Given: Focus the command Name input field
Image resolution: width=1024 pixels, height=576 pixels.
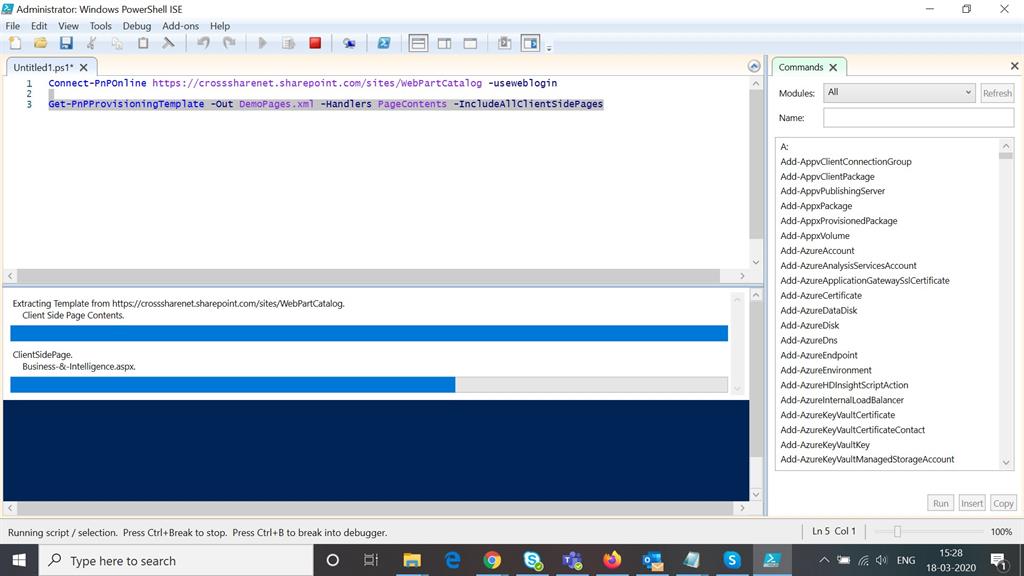Looking at the screenshot, I should pyautogui.click(x=918, y=118).
